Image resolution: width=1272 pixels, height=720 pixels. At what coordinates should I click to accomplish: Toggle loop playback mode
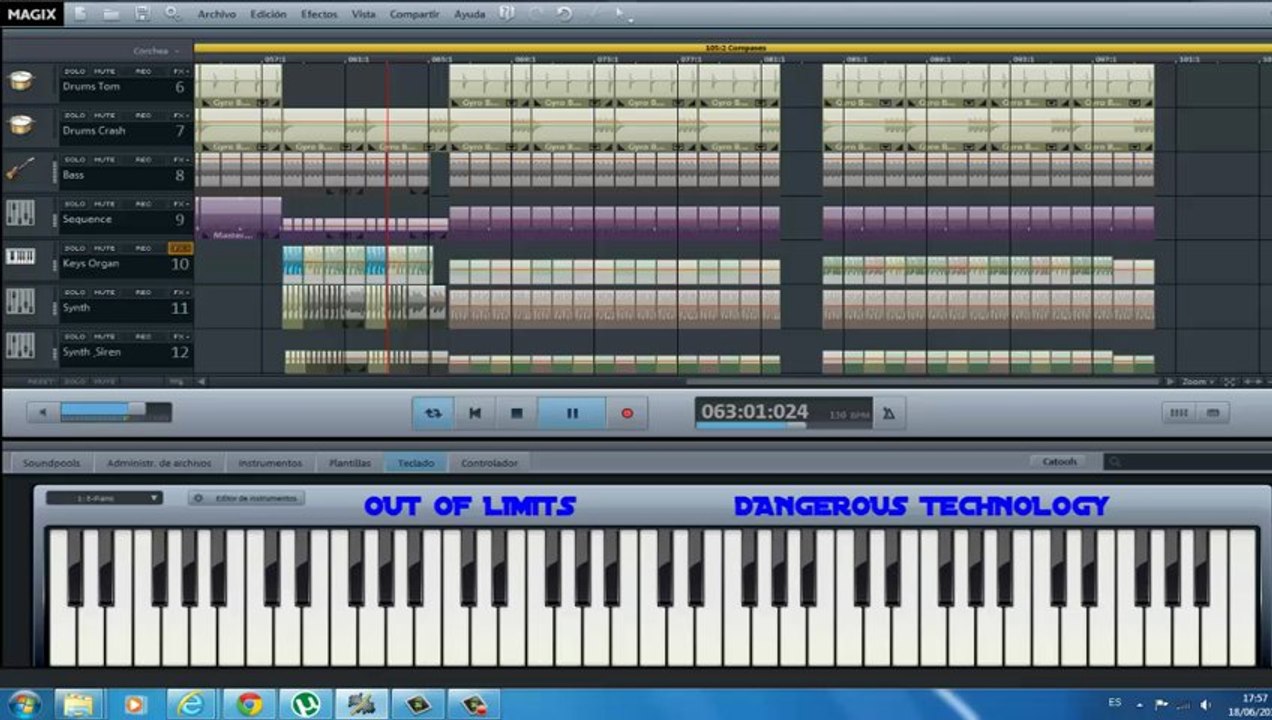tap(433, 413)
